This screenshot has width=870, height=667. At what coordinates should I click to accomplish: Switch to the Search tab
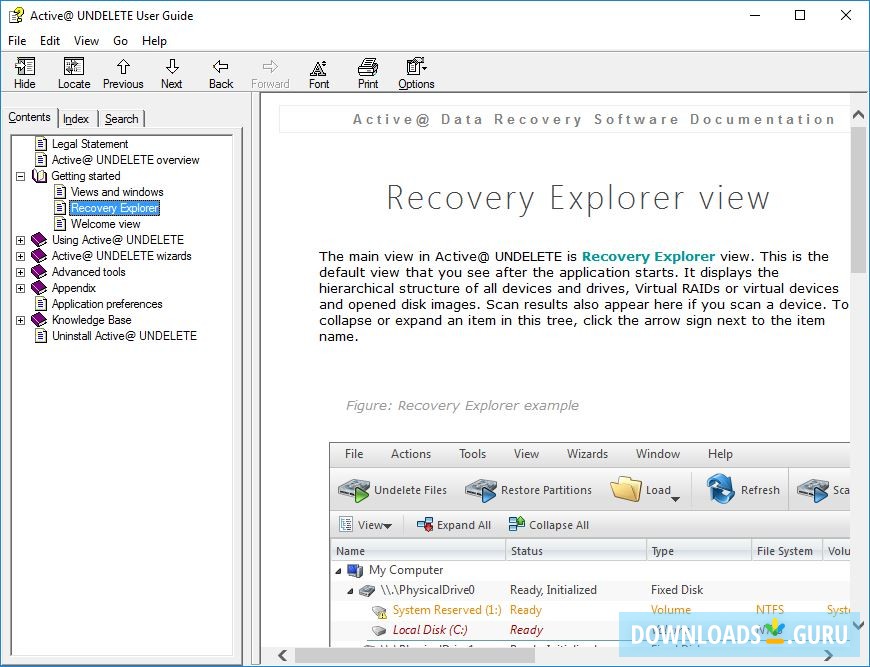pyautogui.click(x=122, y=119)
